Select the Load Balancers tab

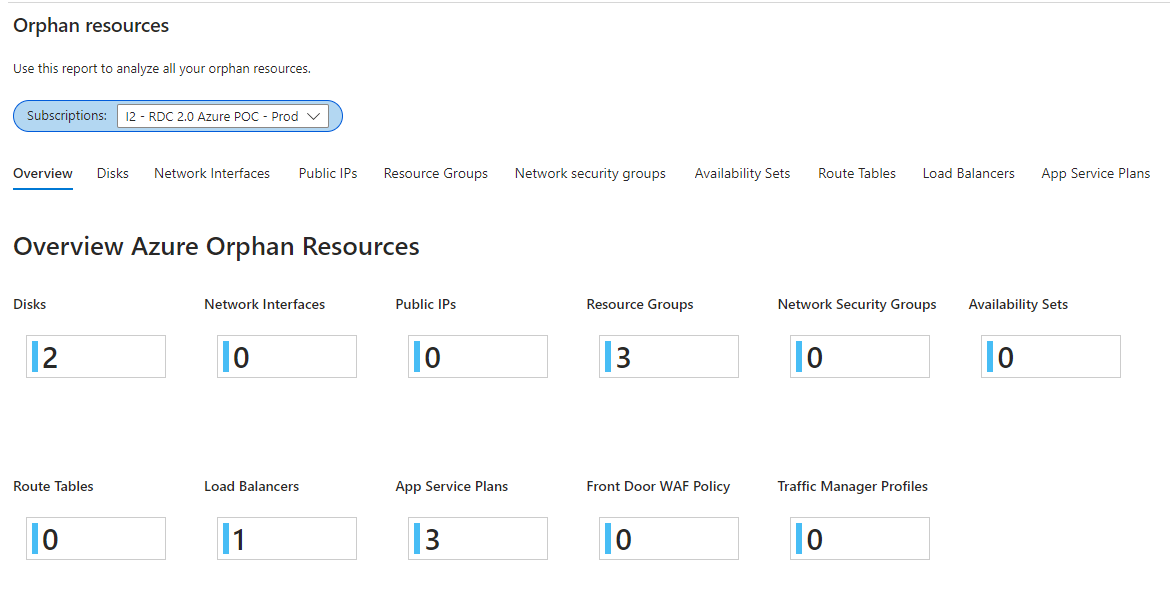click(969, 173)
